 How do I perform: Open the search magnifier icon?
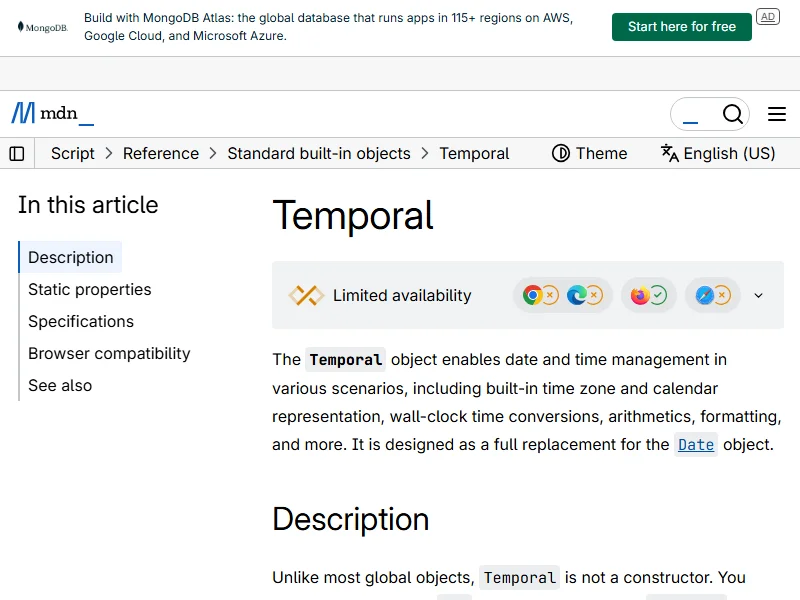point(733,114)
